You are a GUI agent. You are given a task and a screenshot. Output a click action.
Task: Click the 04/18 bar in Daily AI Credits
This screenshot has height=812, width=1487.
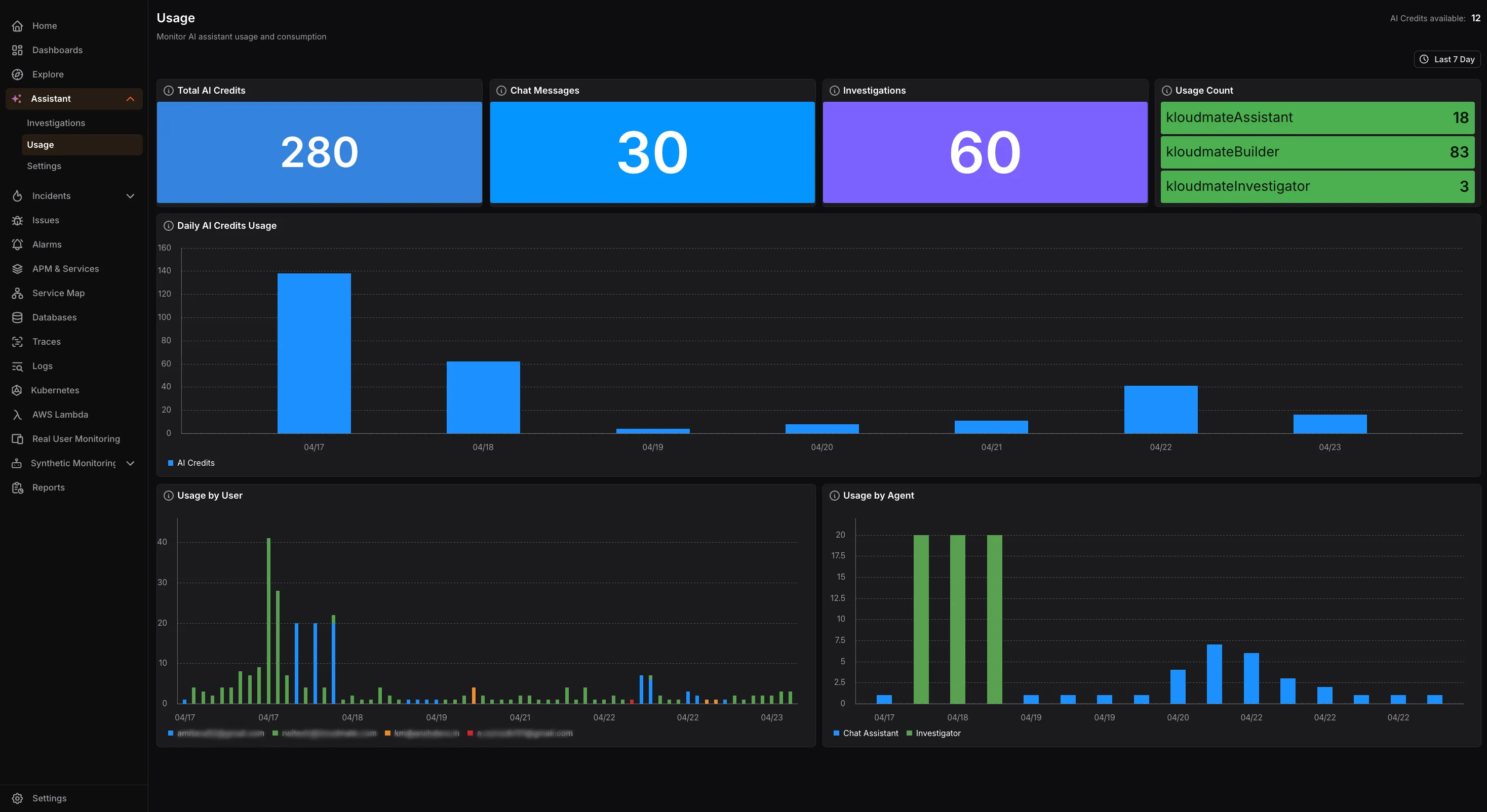pos(483,397)
